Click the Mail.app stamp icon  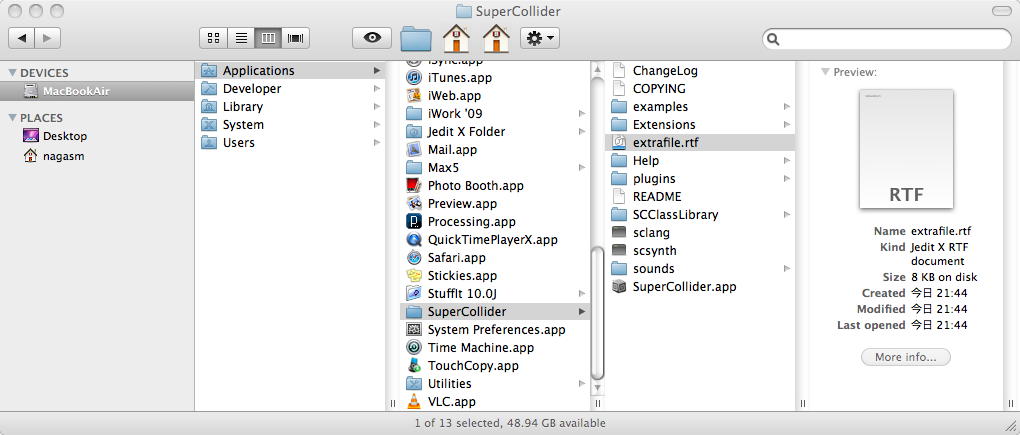(414, 150)
